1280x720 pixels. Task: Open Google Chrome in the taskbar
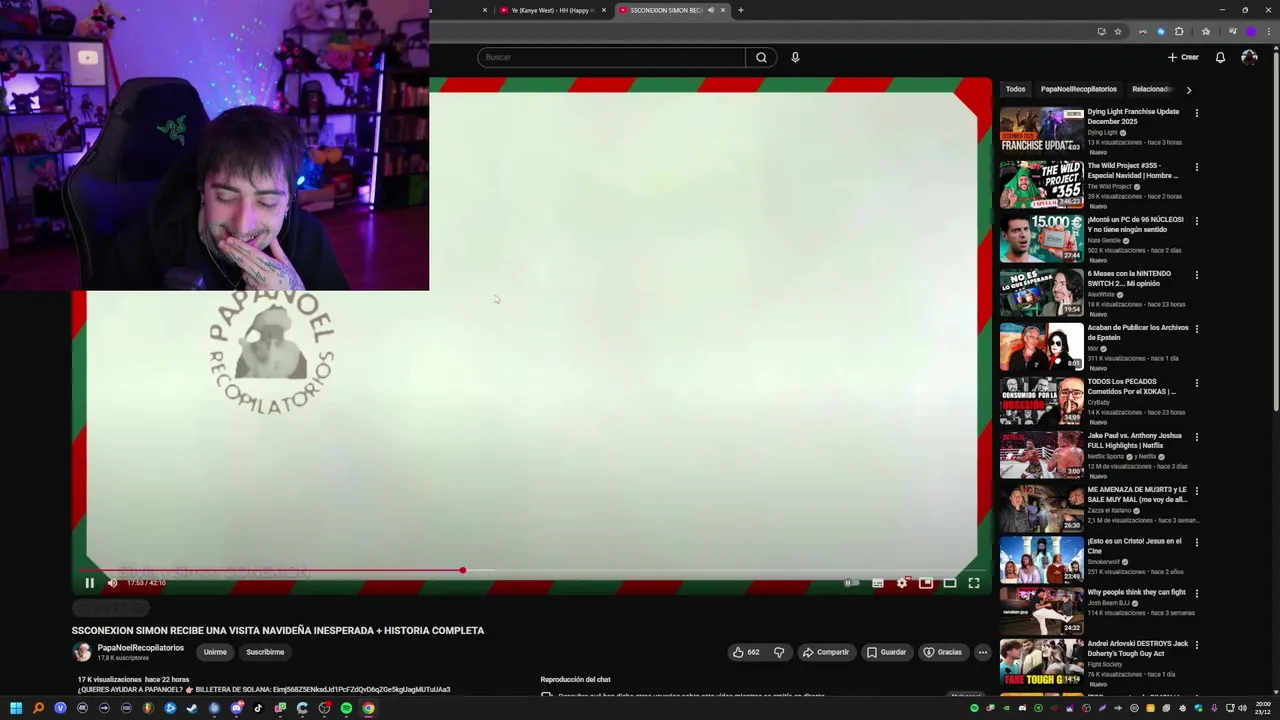click(x=368, y=708)
